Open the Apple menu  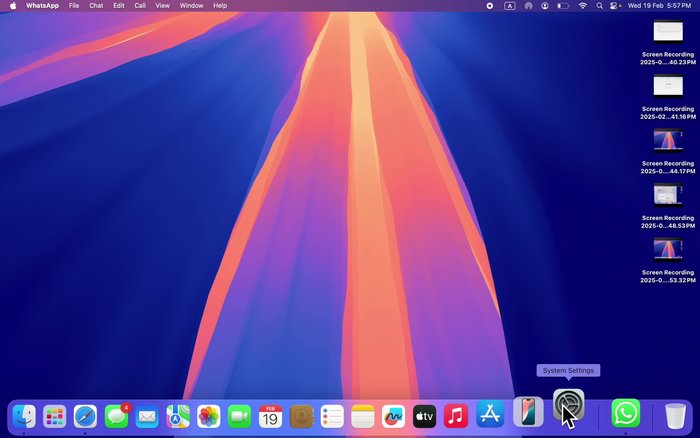click(13, 6)
